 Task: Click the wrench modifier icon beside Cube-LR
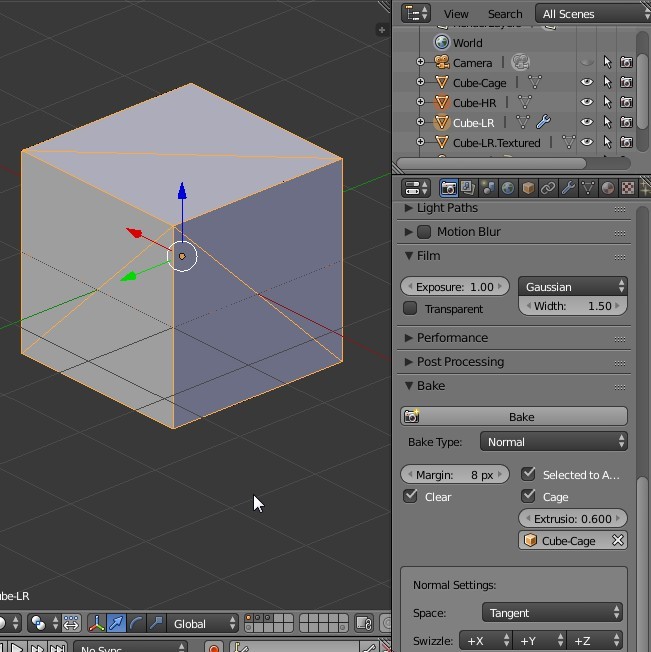click(543, 122)
